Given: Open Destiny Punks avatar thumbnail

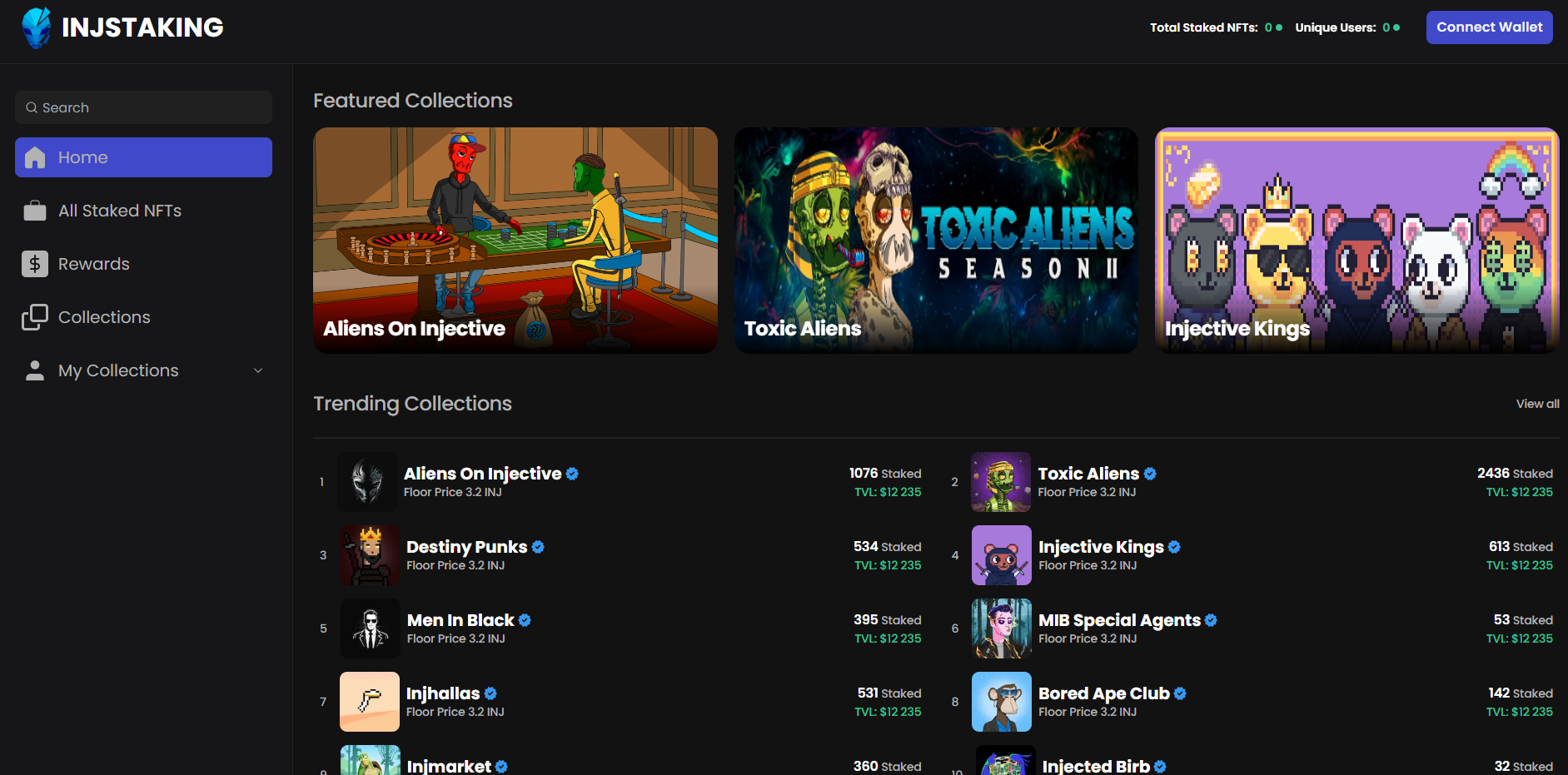Looking at the screenshot, I should (x=370, y=555).
